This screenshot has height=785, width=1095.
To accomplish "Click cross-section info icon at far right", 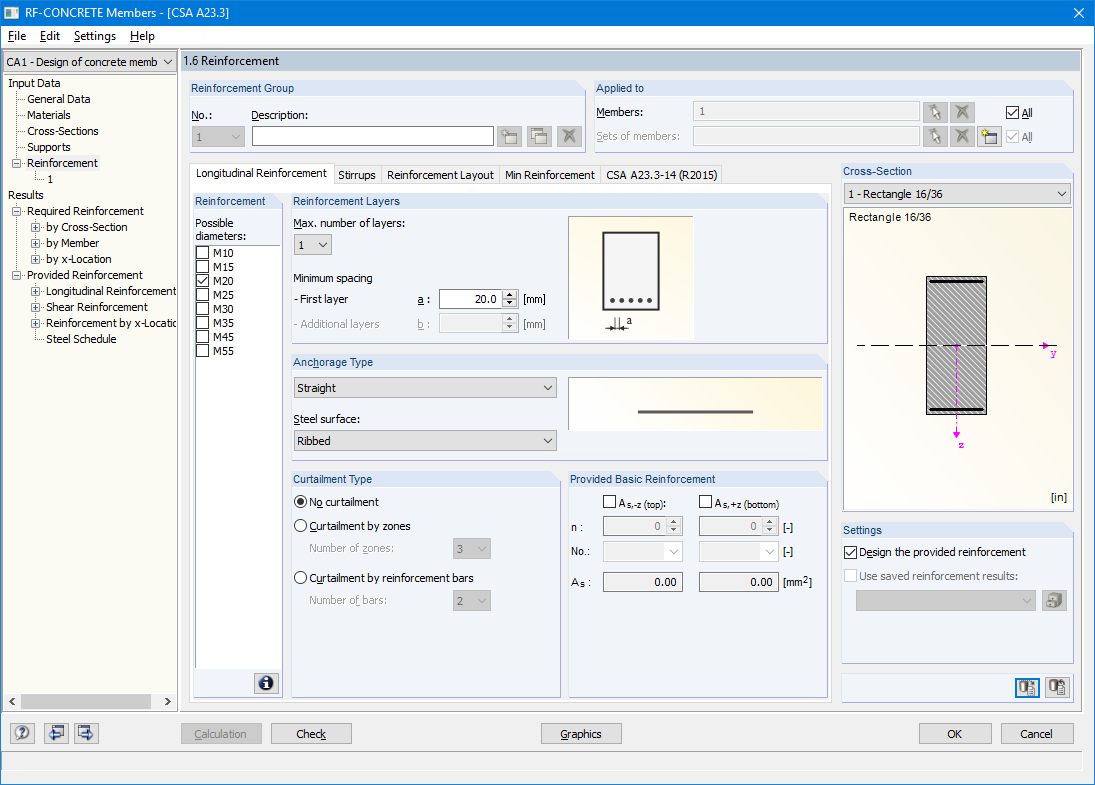I will point(1057,687).
